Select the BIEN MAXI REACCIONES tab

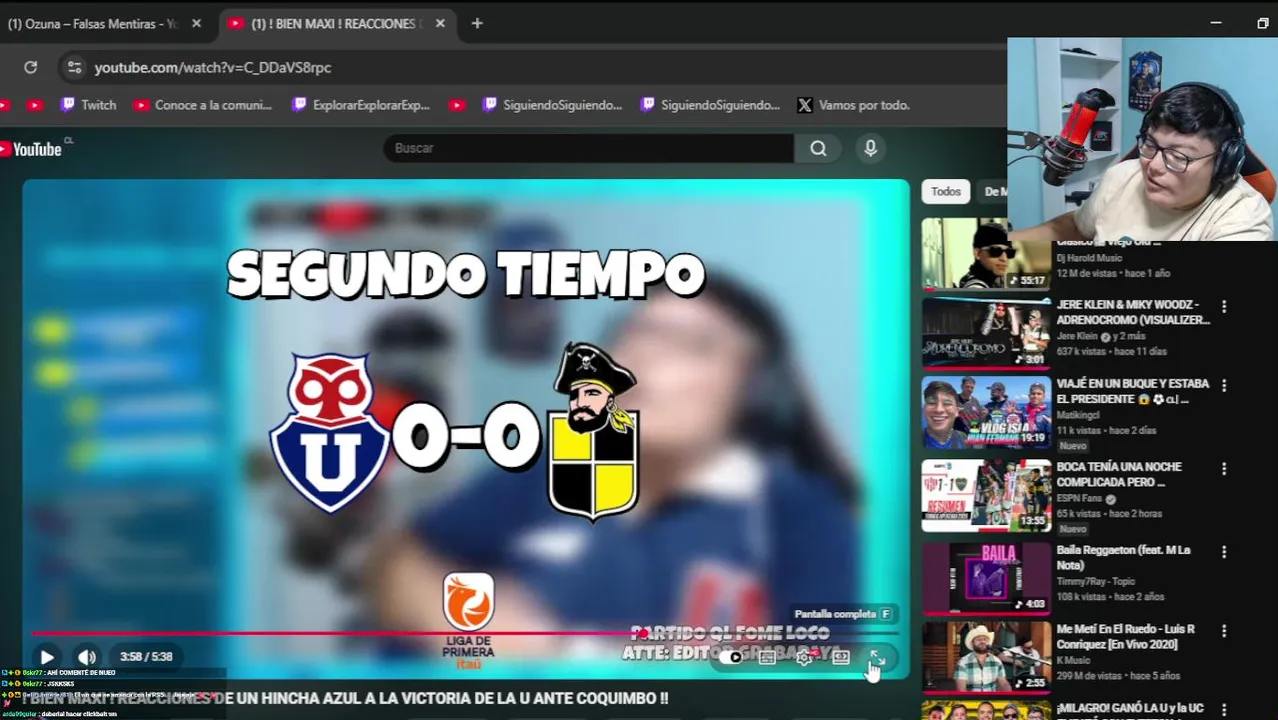(337, 23)
